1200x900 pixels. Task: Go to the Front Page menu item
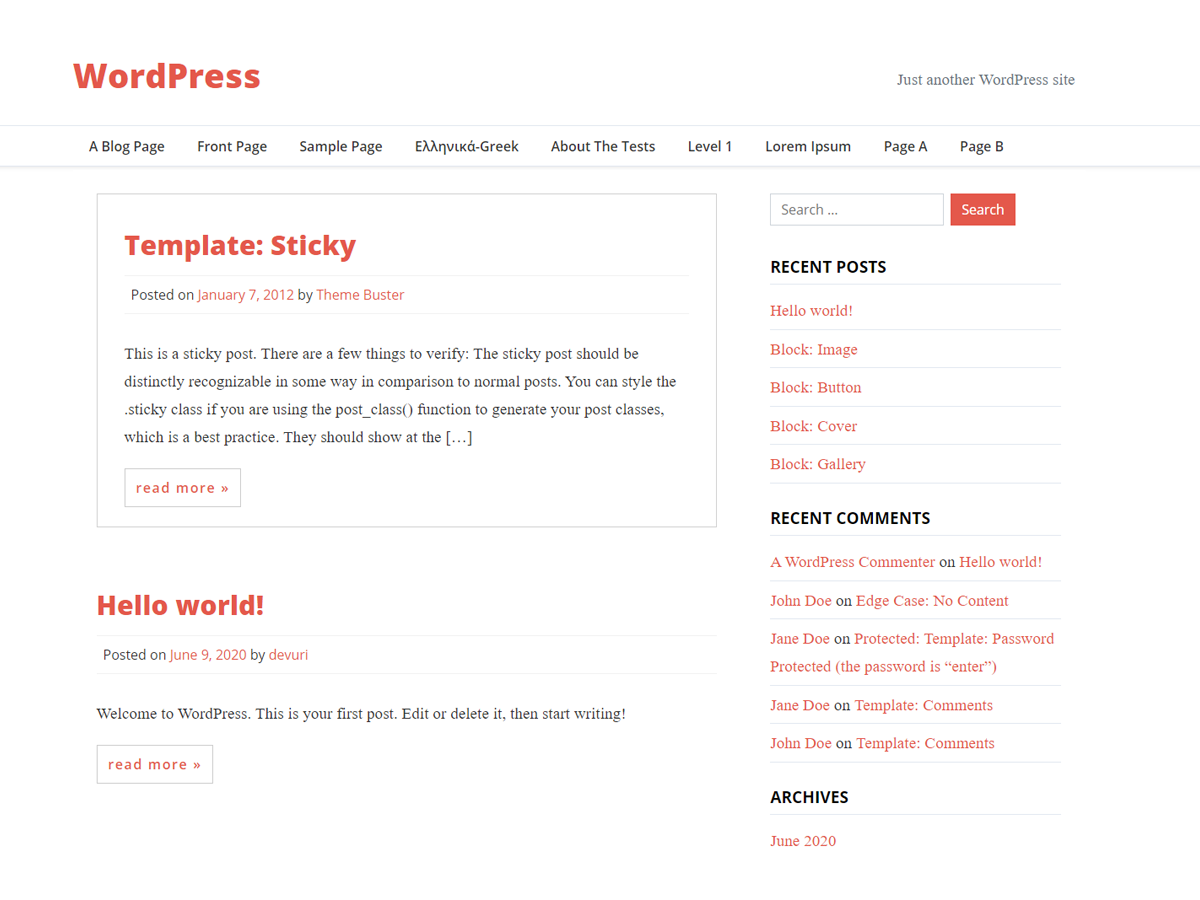coord(231,146)
